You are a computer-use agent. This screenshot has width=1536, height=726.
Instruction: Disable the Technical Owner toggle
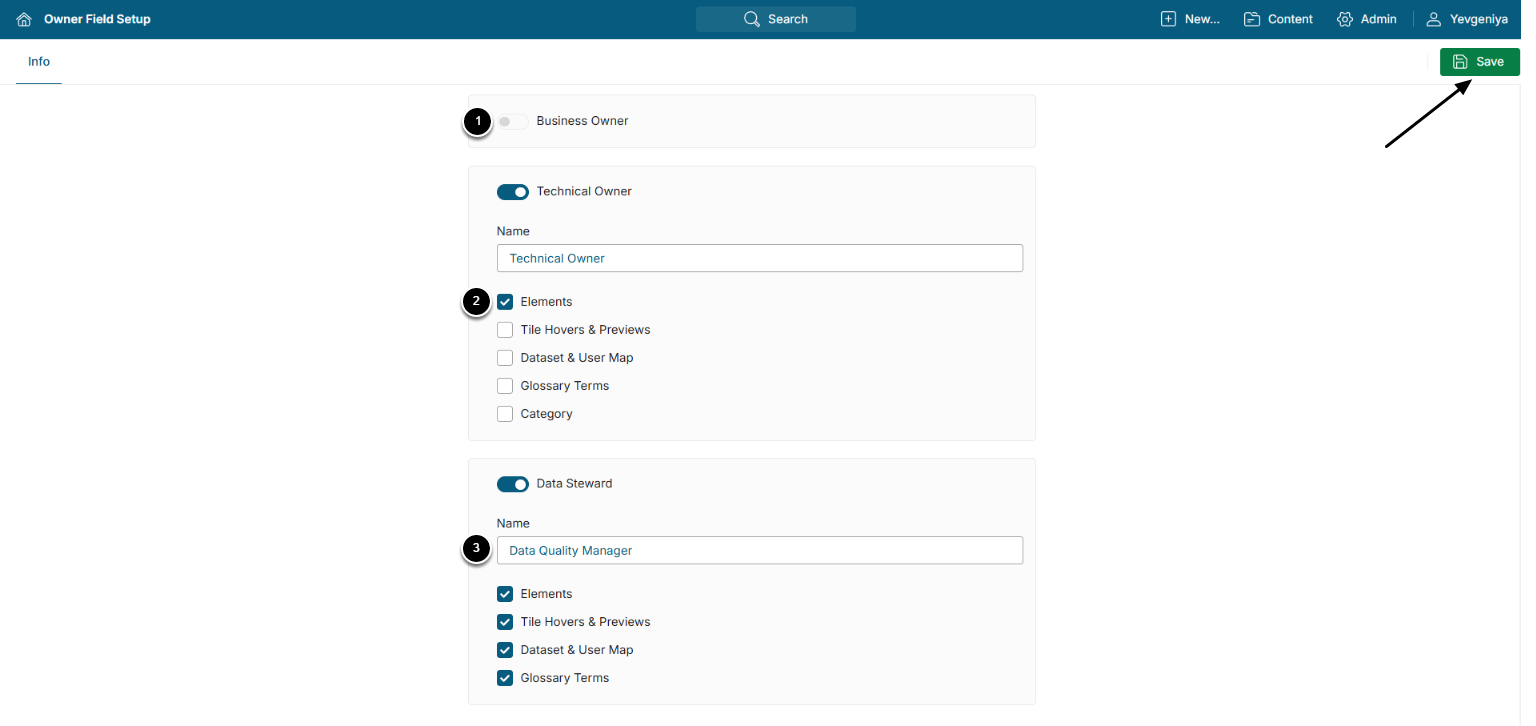(x=513, y=191)
